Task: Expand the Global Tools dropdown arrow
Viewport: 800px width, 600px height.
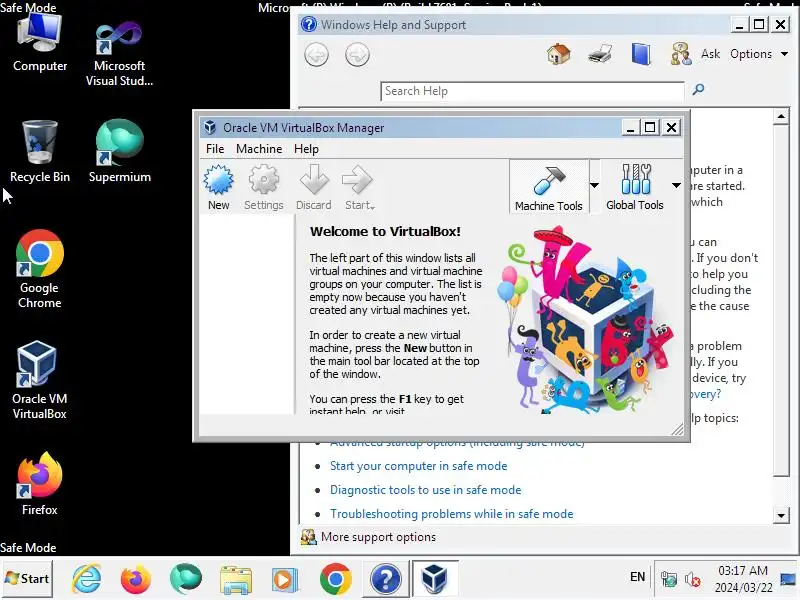Action: [676, 185]
